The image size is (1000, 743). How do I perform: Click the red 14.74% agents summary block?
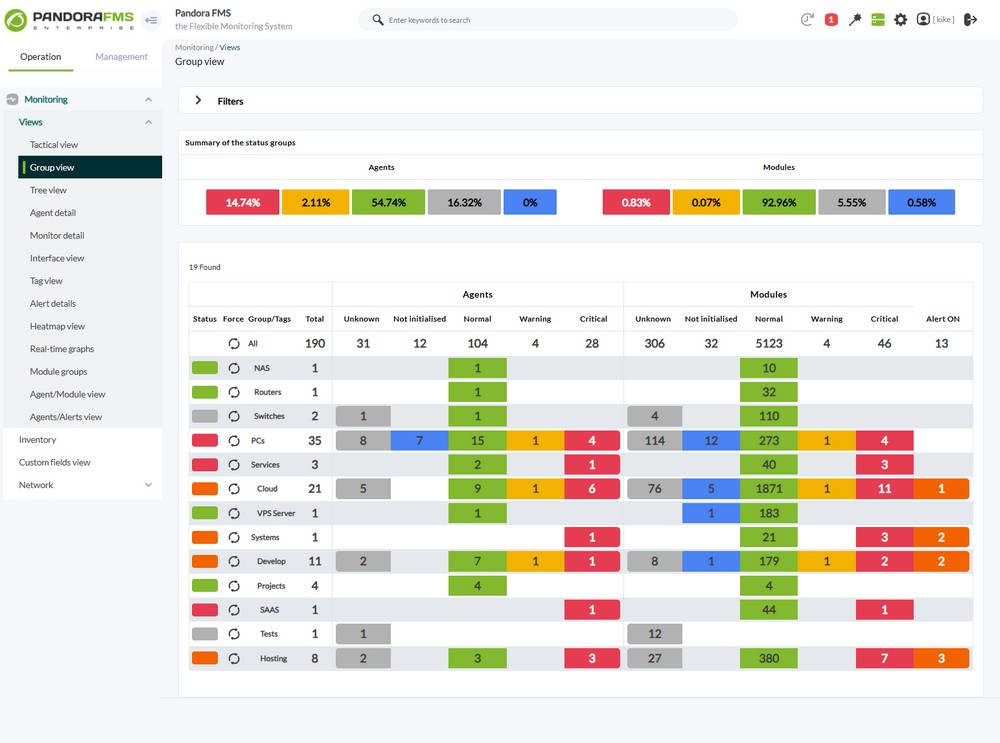pyautogui.click(x=242, y=202)
